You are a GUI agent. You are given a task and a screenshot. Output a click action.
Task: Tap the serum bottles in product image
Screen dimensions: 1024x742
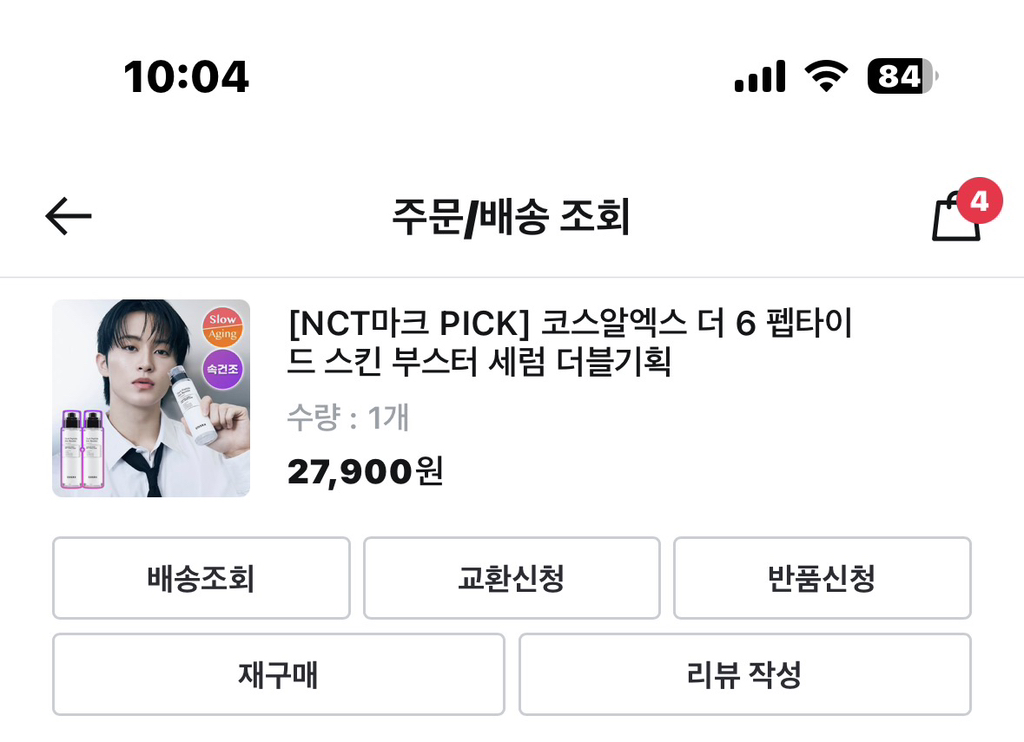coord(82,448)
